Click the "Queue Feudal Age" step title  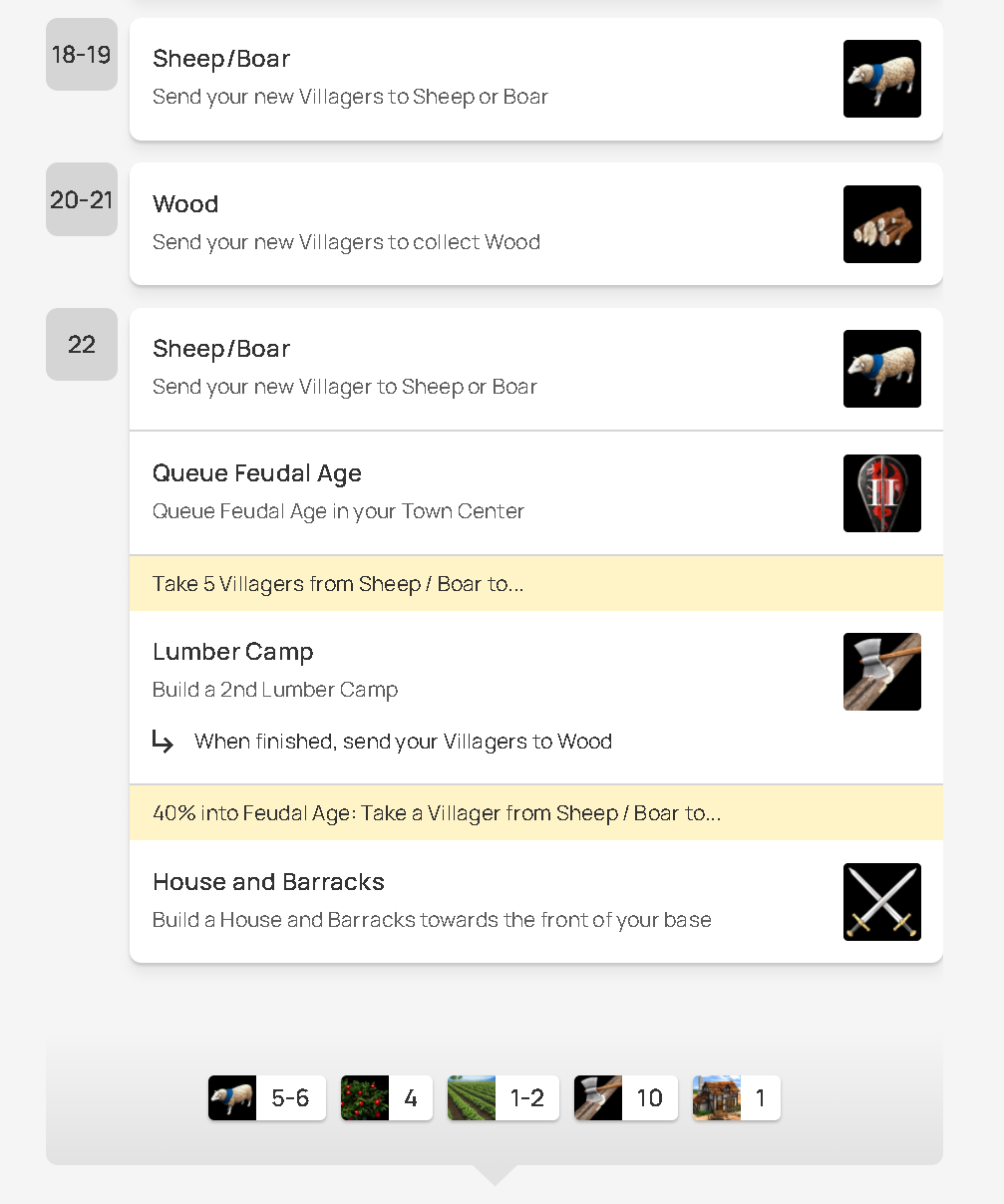[257, 473]
